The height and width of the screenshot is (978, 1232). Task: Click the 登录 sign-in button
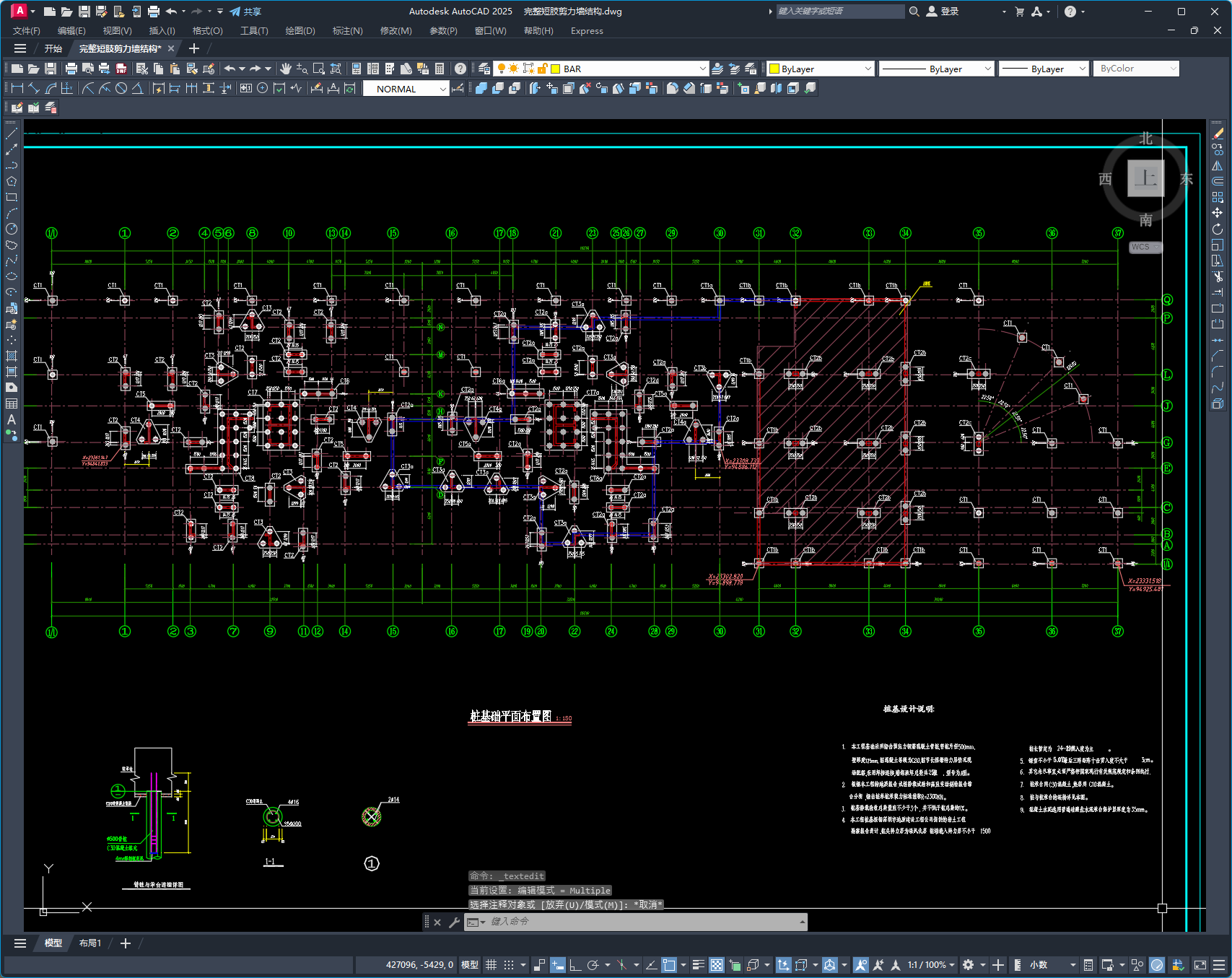(943, 12)
